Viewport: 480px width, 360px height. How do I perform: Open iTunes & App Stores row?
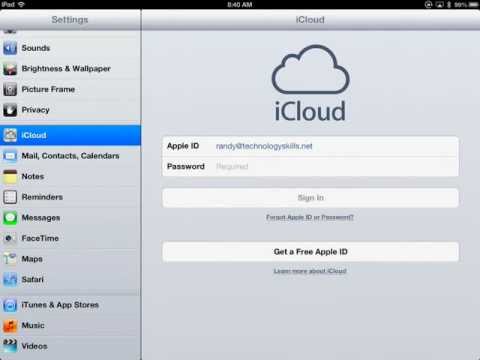pos(70,305)
